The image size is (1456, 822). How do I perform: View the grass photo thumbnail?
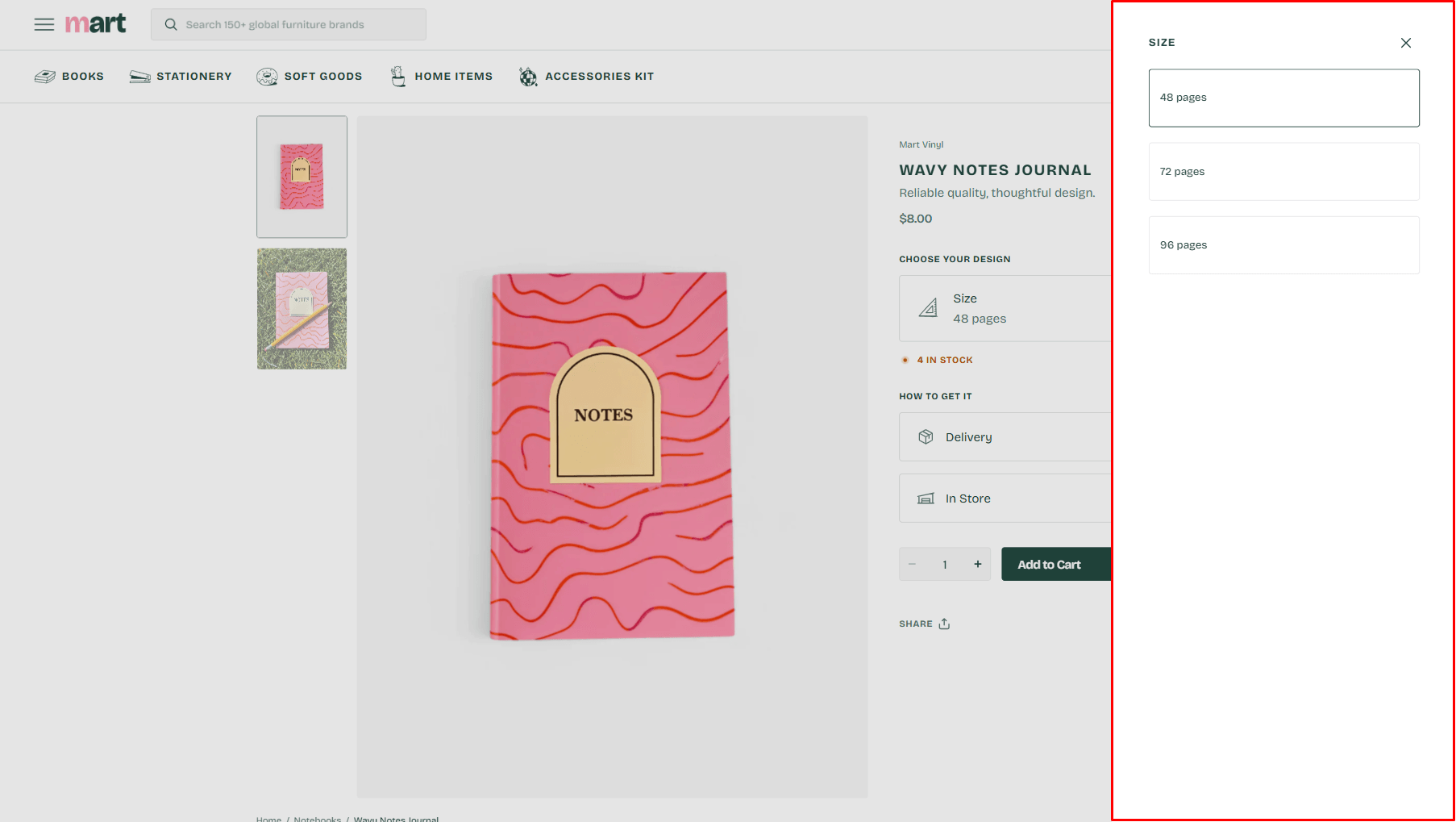pos(302,309)
